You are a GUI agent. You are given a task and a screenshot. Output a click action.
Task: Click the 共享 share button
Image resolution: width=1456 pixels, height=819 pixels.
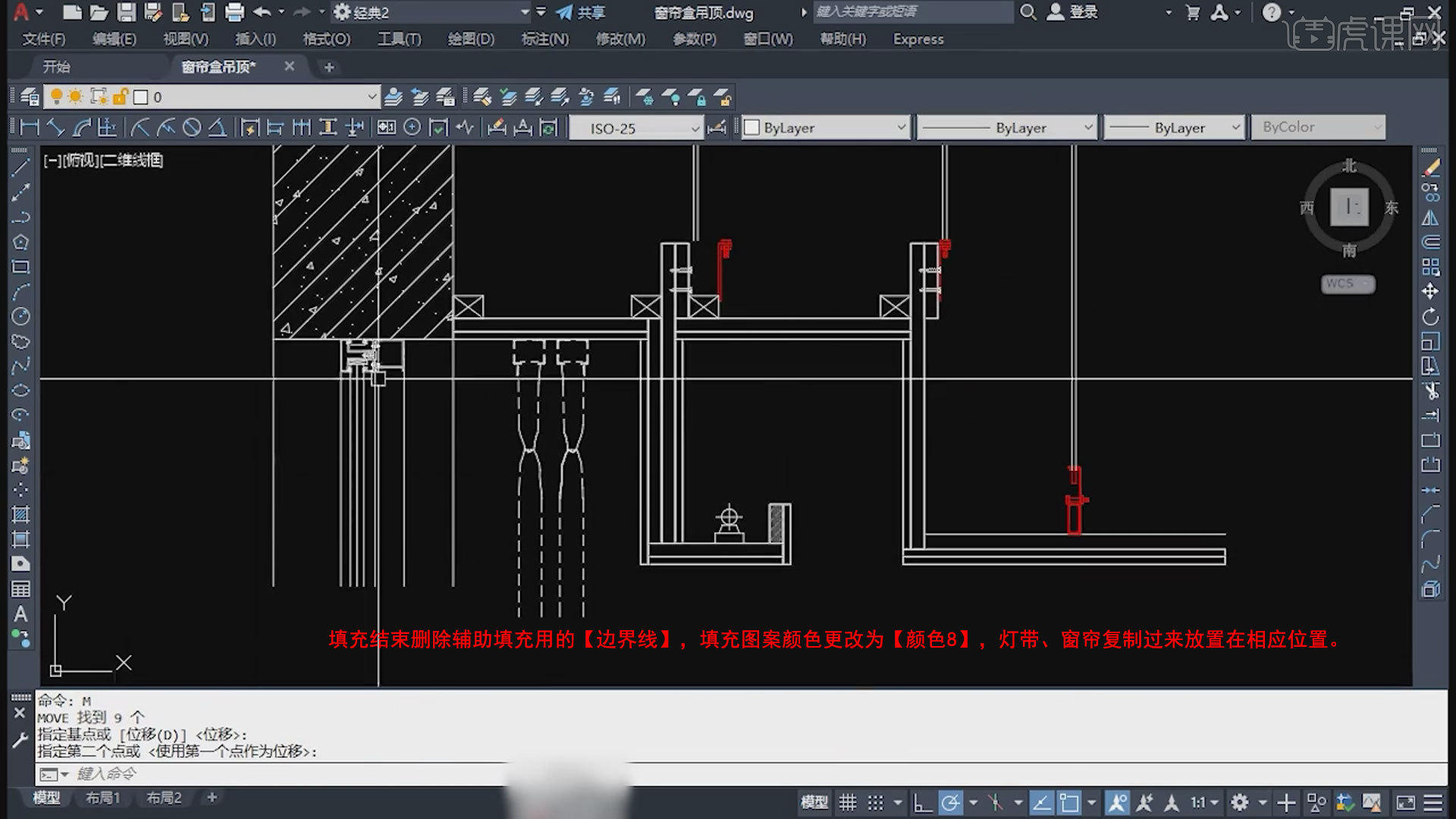pyautogui.click(x=581, y=12)
